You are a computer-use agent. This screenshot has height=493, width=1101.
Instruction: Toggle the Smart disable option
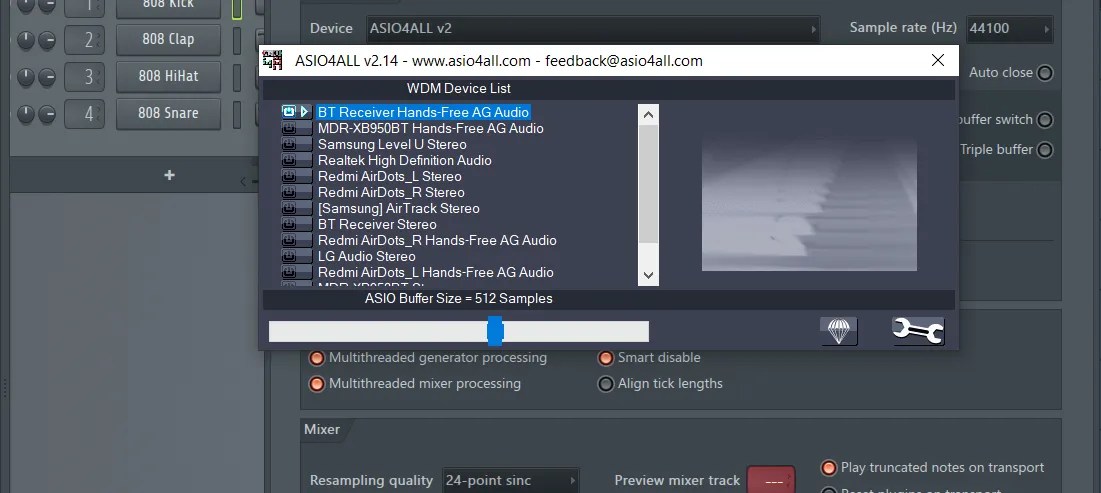(605, 358)
